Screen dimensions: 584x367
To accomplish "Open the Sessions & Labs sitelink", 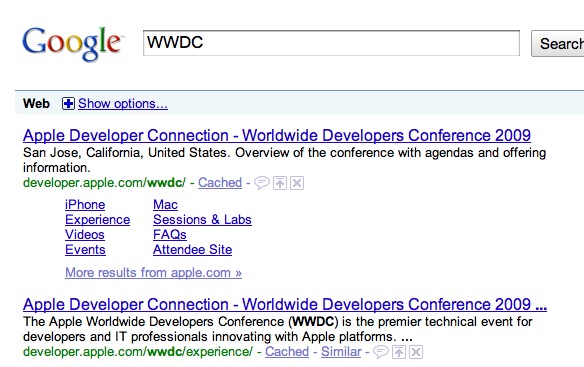I will [x=202, y=219].
